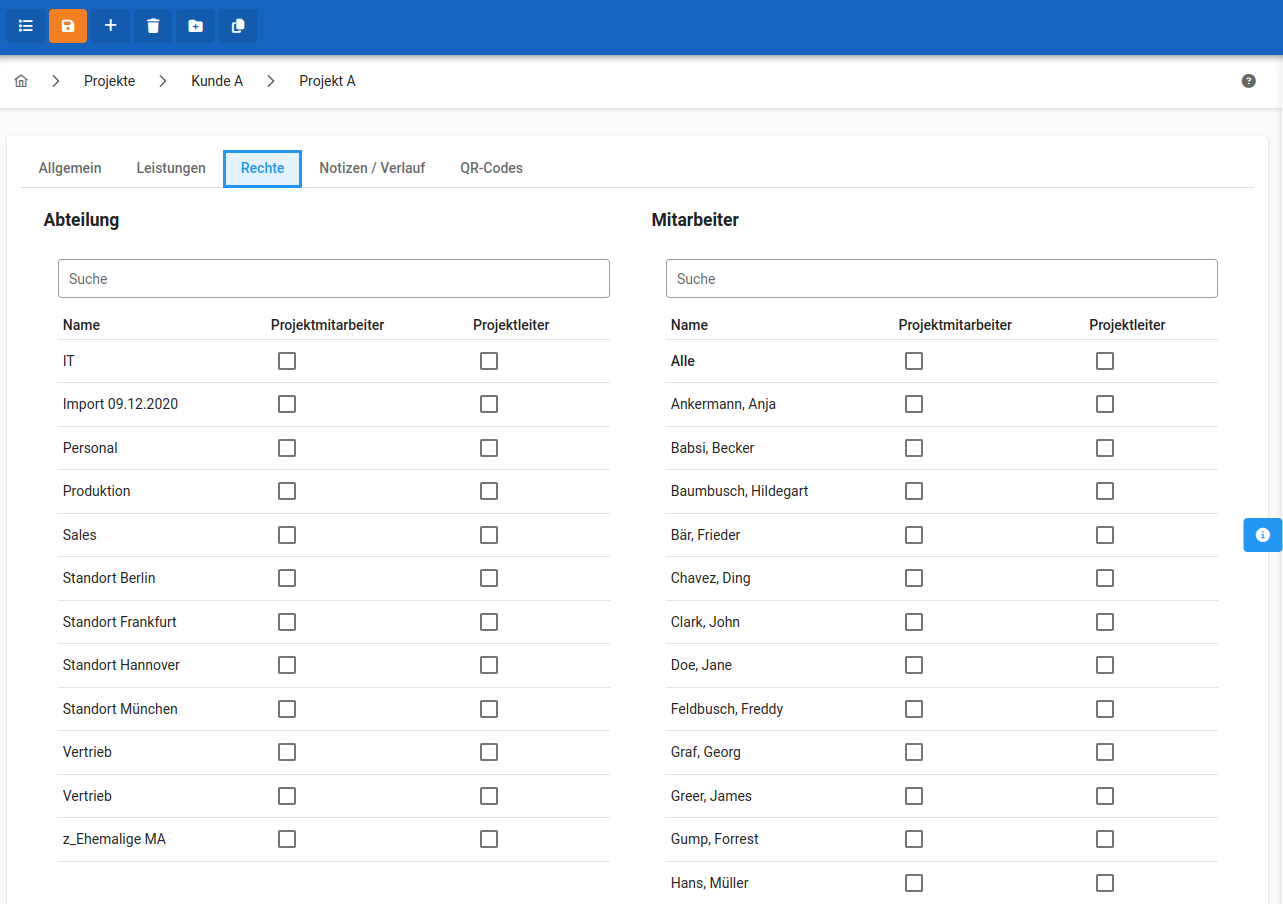1283x904 pixels.
Task: Click the orange save icon
Action: [x=68, y=26]
